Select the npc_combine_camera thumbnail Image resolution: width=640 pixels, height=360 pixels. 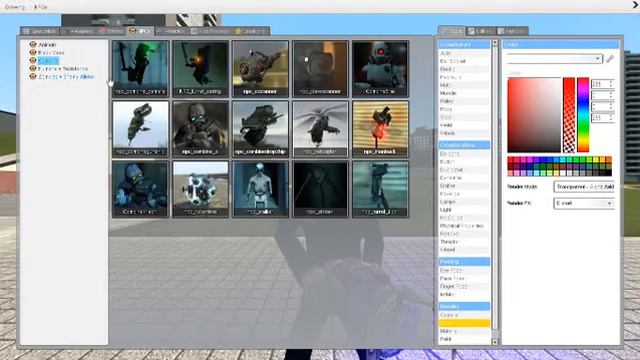(140, 69)
